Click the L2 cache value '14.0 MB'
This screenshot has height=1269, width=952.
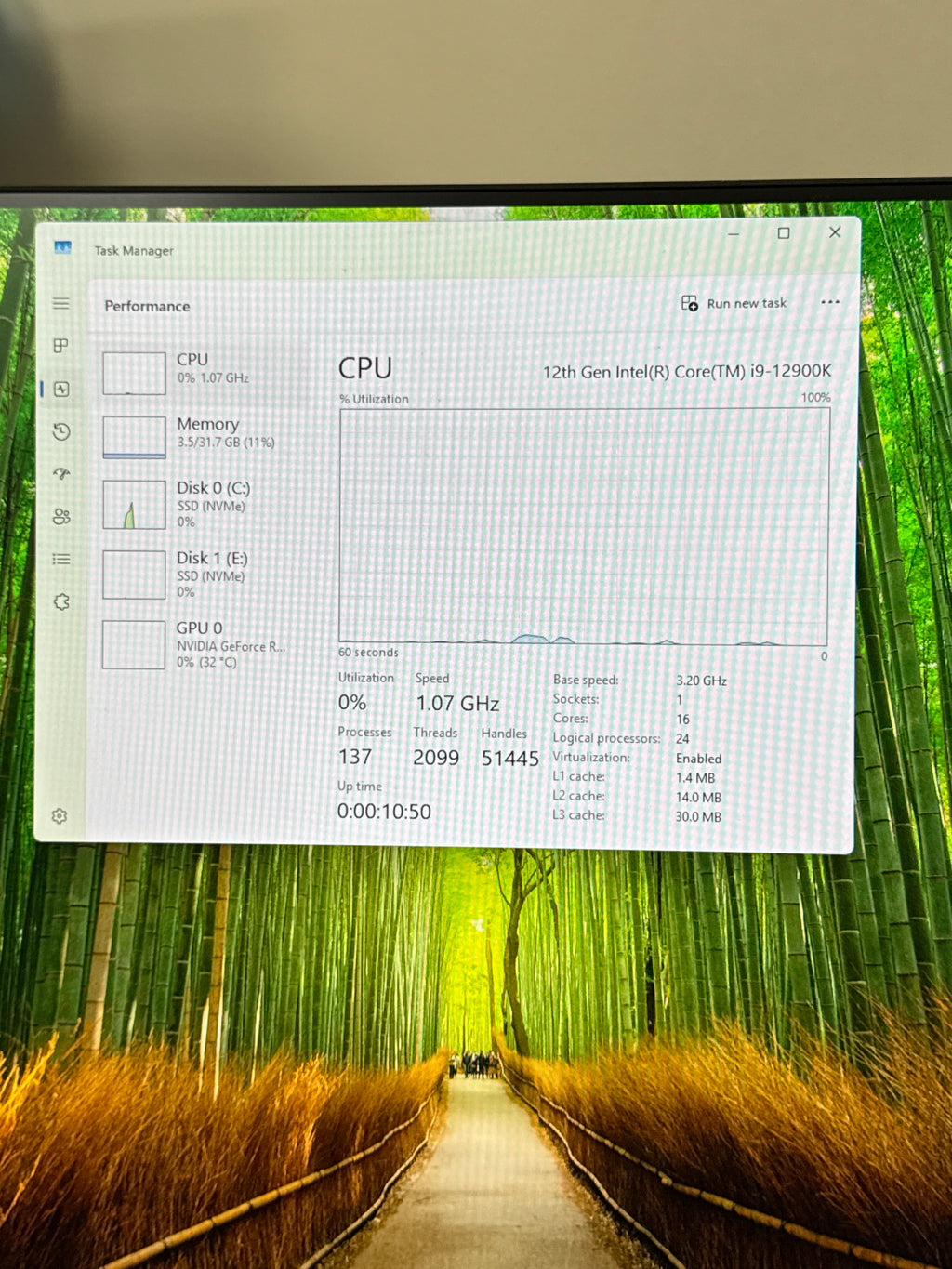[698, 797]
